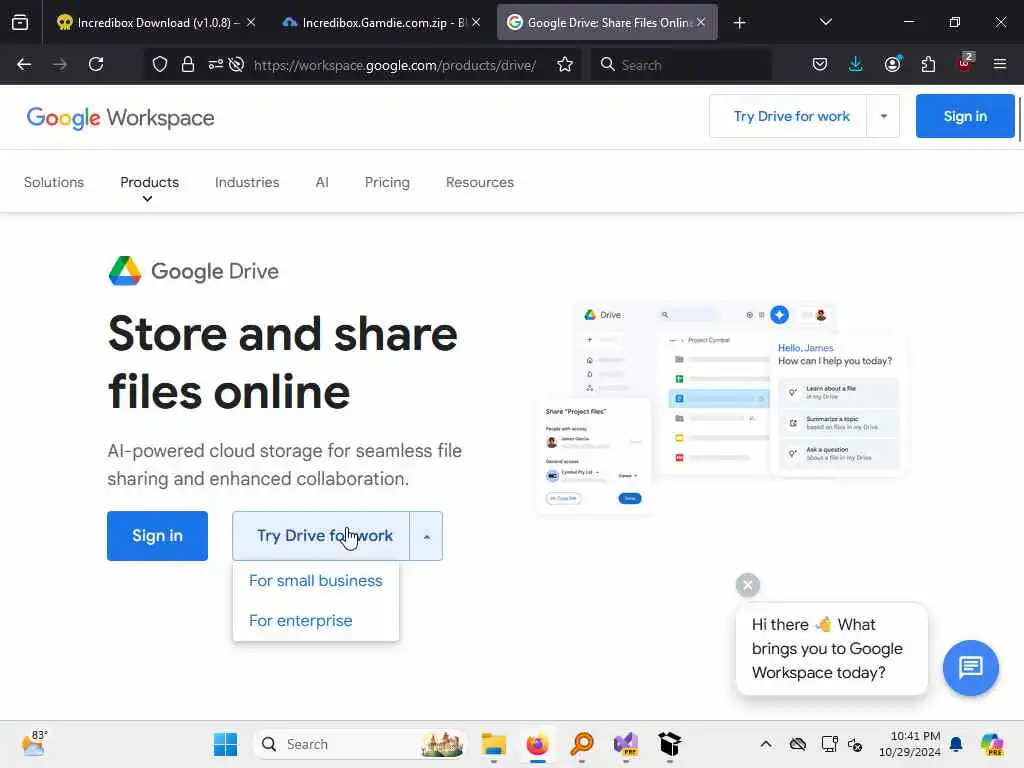The height and width of the screenshot is (768, 1024).
Task: Close the Incredibox Download tab
Action: pos(251,22)
